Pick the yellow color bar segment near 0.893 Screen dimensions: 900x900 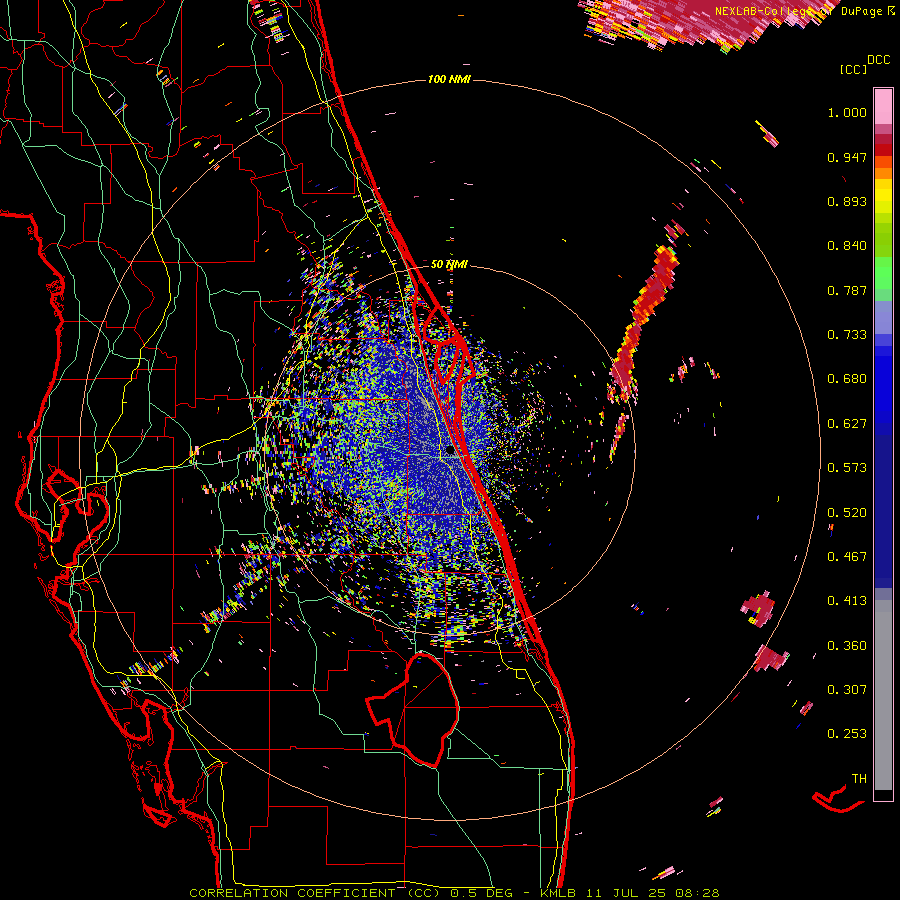883,196
